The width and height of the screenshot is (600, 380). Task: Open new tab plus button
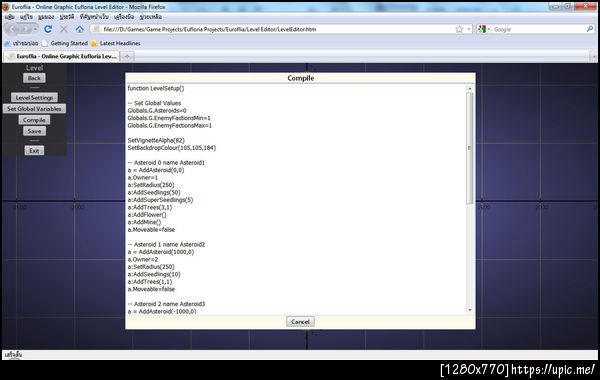tap(127, 56)
